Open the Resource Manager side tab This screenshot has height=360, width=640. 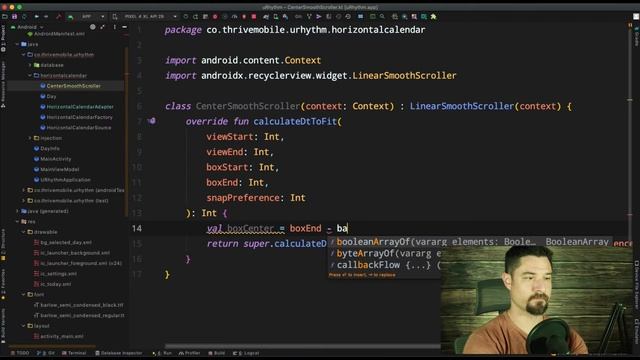tap(3, 84)
